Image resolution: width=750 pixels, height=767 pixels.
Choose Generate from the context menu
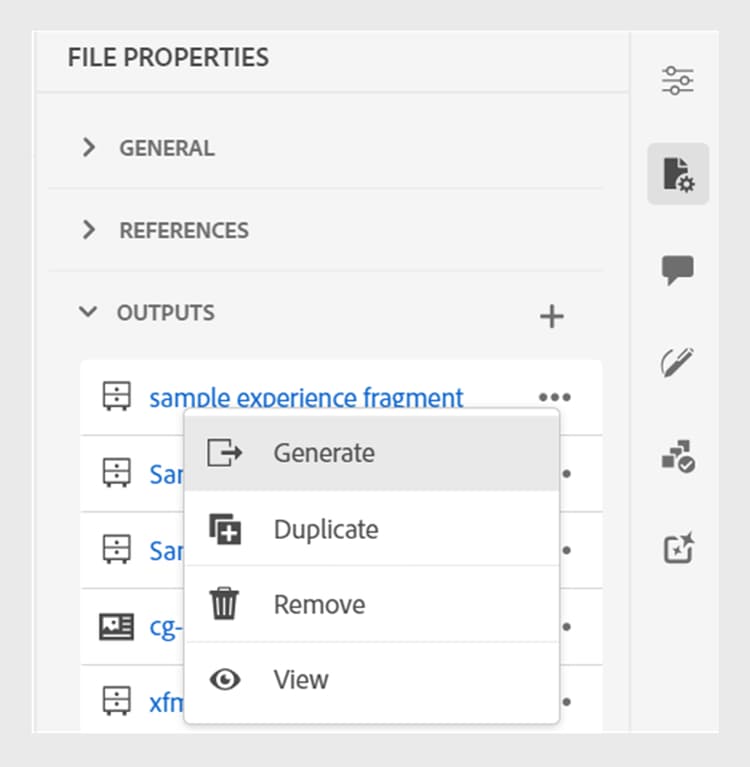324,453
